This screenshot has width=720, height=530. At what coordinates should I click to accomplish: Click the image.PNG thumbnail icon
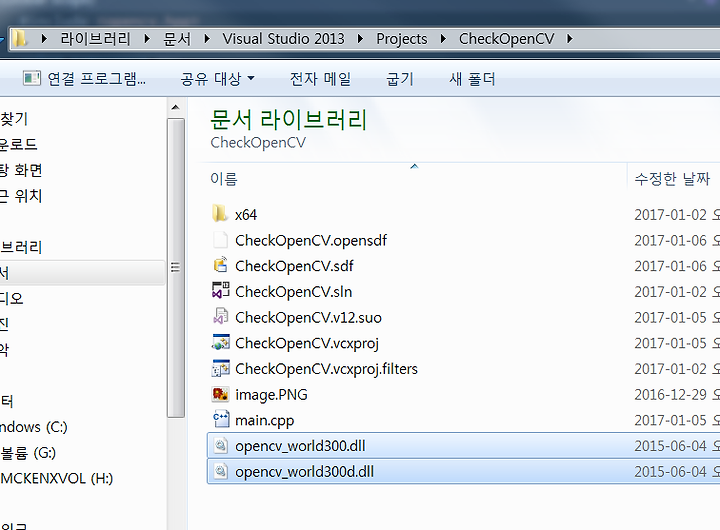(220, 394)
